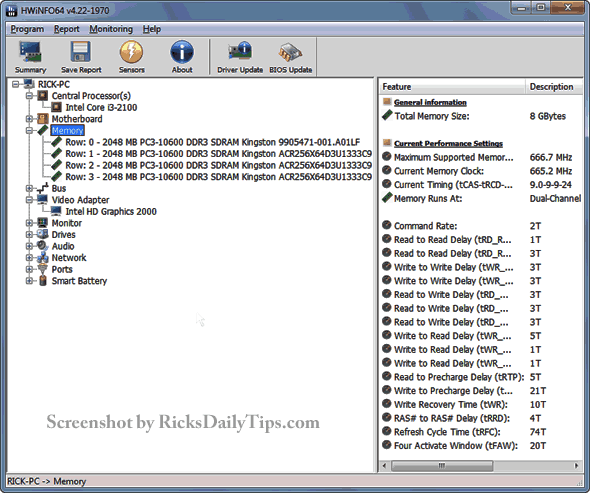Image resolution: width=590 pixels, height=493 pixels.
Task: Open the Help menu
Action: point(152,29)
